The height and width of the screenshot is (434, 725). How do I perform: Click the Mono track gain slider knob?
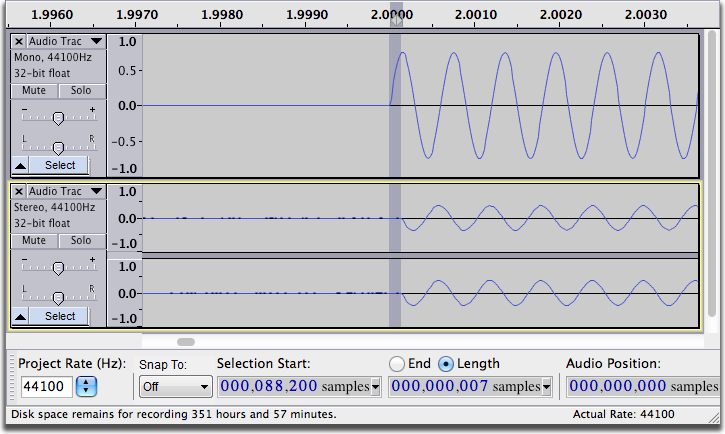click(x=58, y=118)
